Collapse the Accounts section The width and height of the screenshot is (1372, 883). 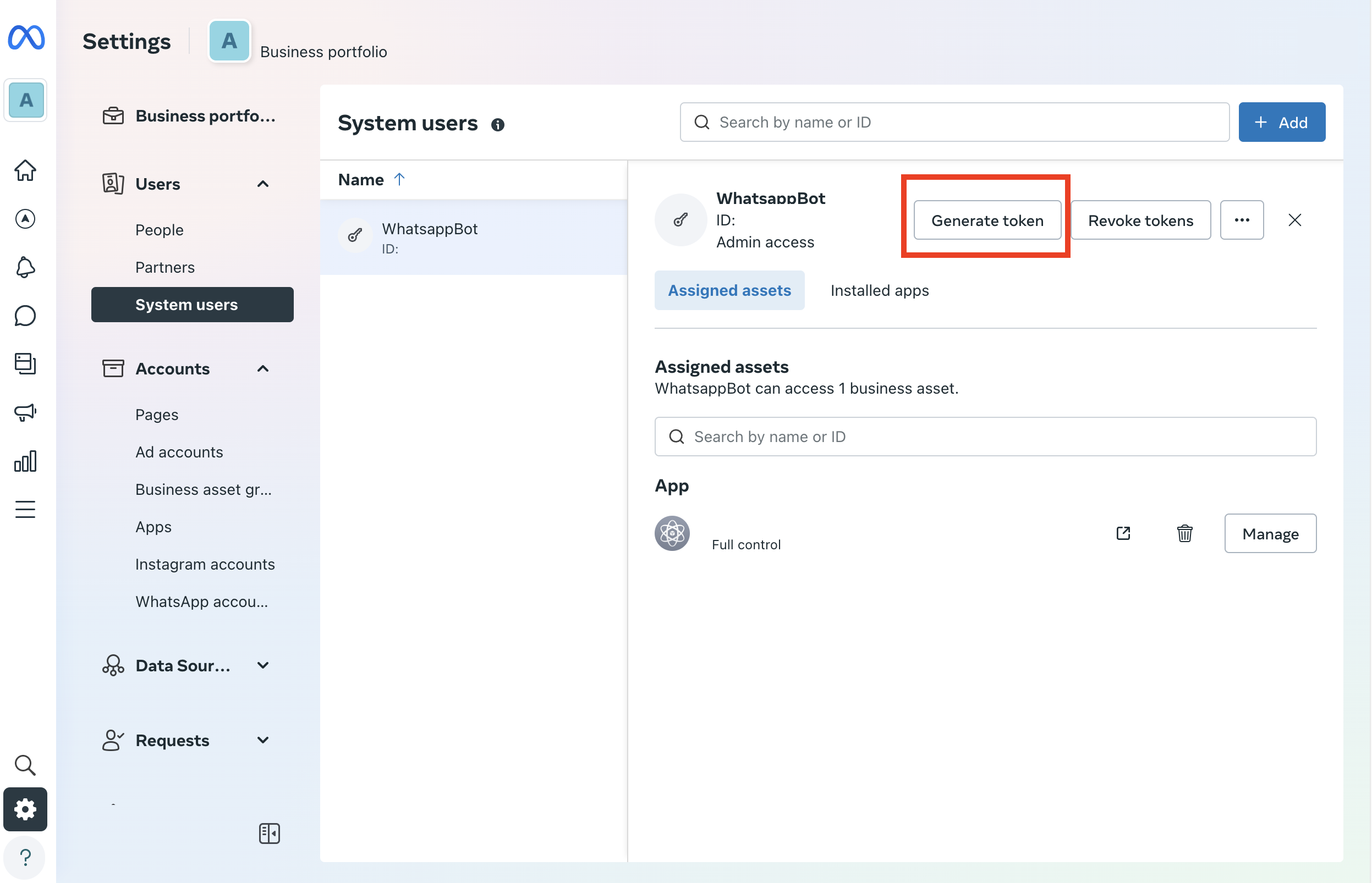pyautogui.click(x=263, y=369)
